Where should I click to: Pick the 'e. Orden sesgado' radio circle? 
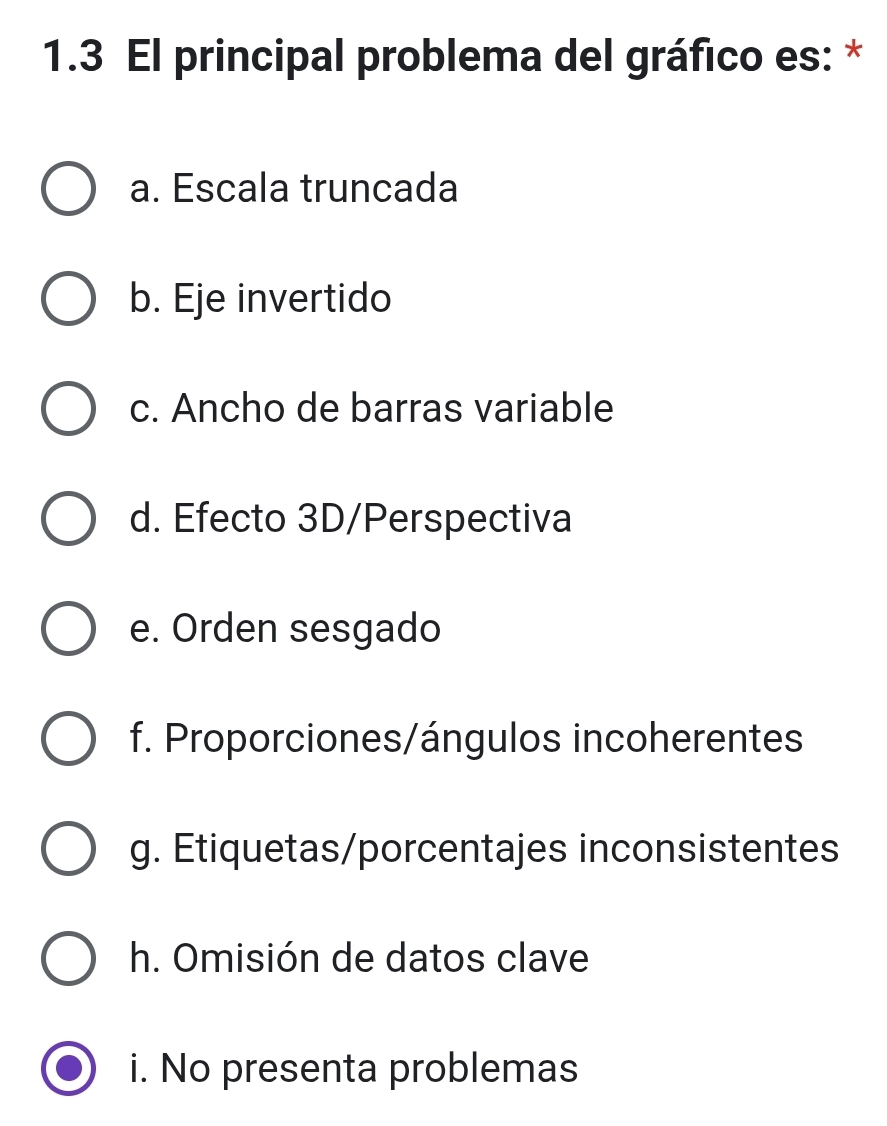click(x=69, y=630)
